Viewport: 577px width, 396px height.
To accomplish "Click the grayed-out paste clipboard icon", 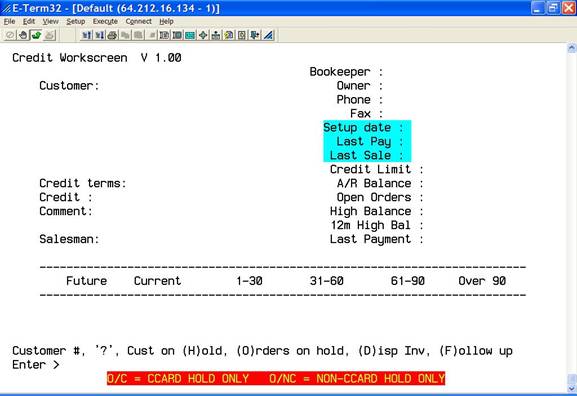I will click(x=138, y=35).
